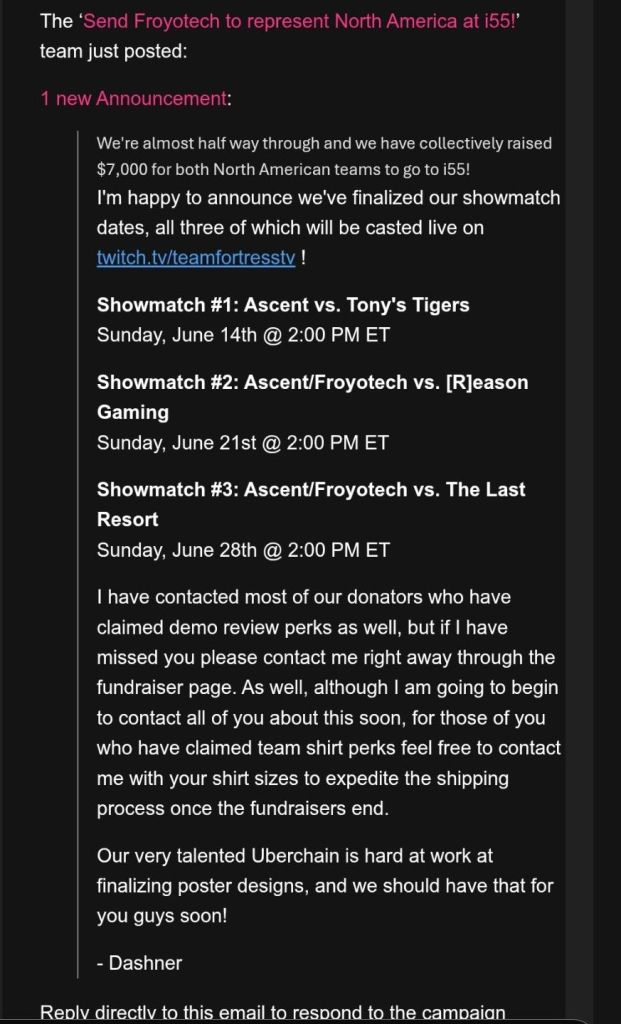The height and width of the screenshot is (1024, 621).
Task: Open the '1 new Announcement' link
Action: (x=133, y=98)
